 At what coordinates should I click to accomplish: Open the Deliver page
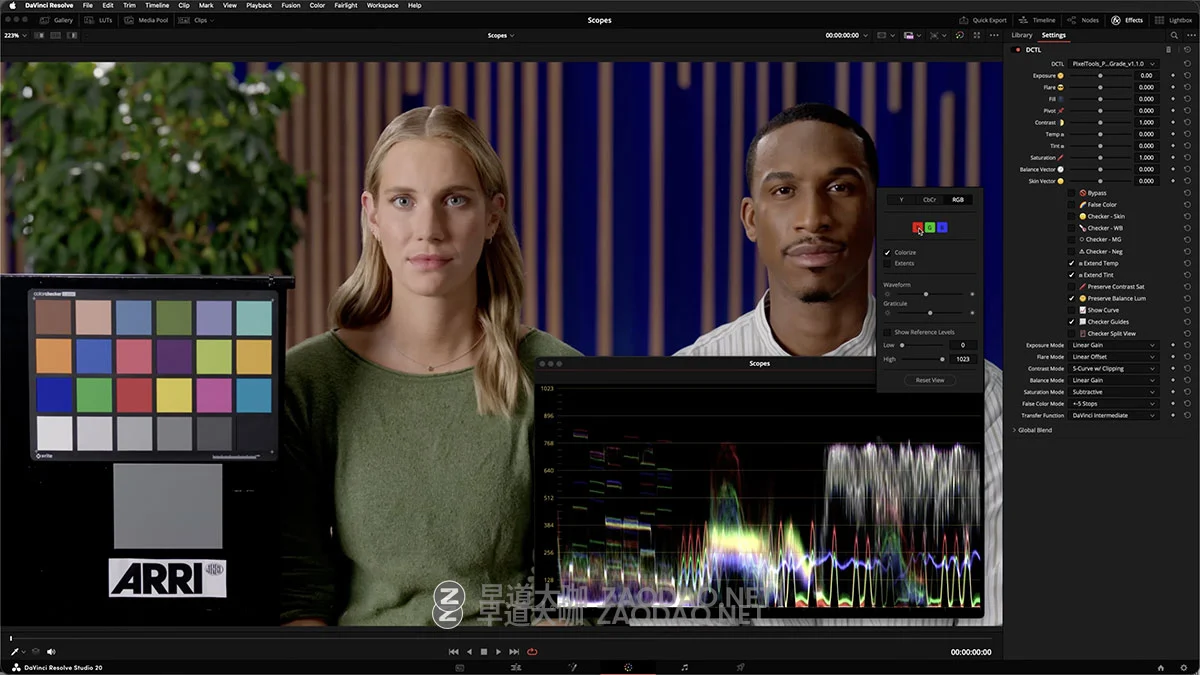tap(741, 667)
